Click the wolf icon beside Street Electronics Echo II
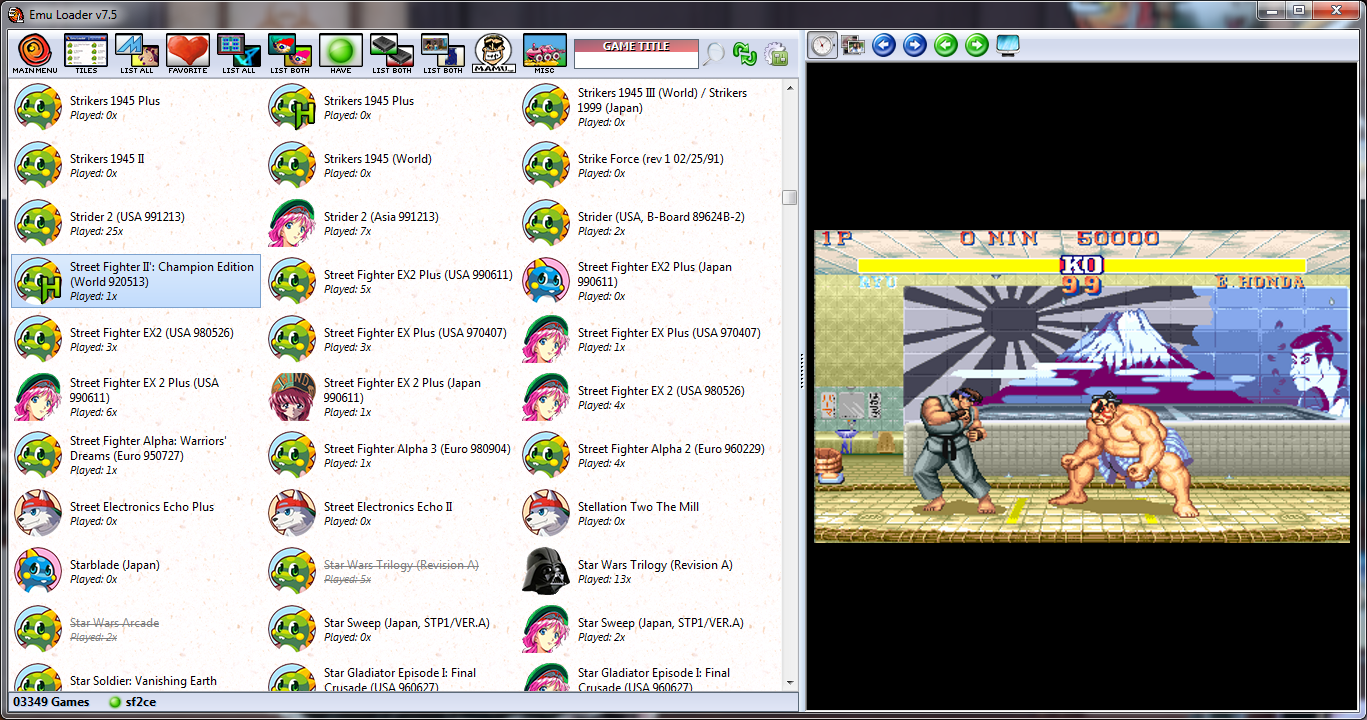Image resolution: width=1367 pixels, height=720 pixels. (292, 514)
